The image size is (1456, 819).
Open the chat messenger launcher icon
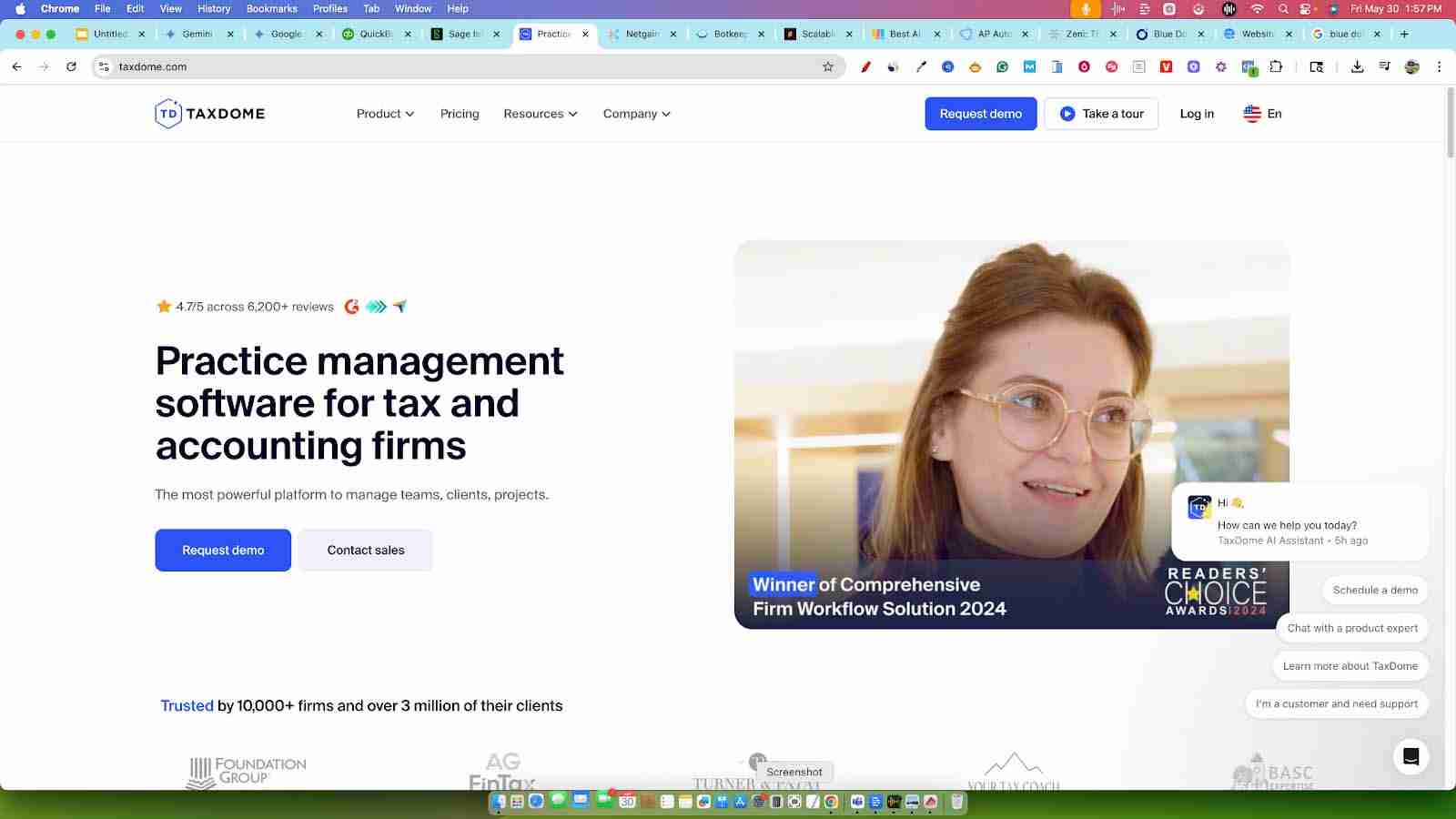click(1410, 756)
